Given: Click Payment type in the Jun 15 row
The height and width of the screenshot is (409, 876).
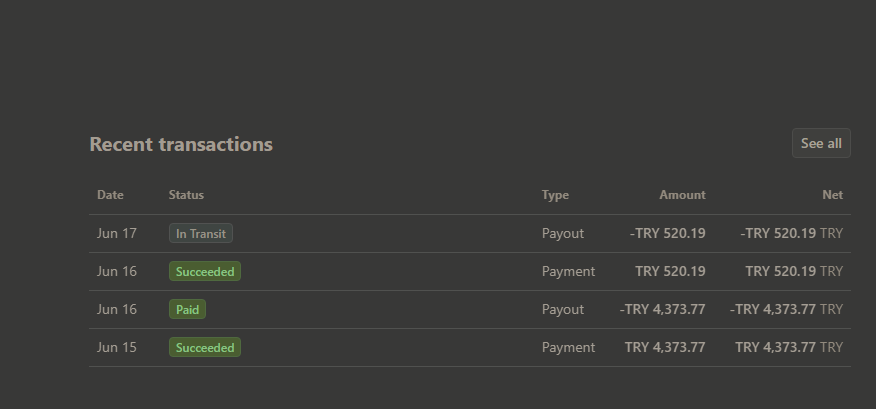Looking at the screenshot, I should click(568, 347).
